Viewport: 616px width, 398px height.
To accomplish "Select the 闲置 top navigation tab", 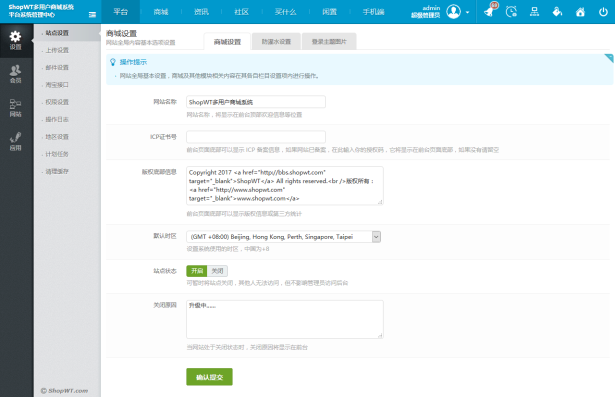I will coord(330,12).
